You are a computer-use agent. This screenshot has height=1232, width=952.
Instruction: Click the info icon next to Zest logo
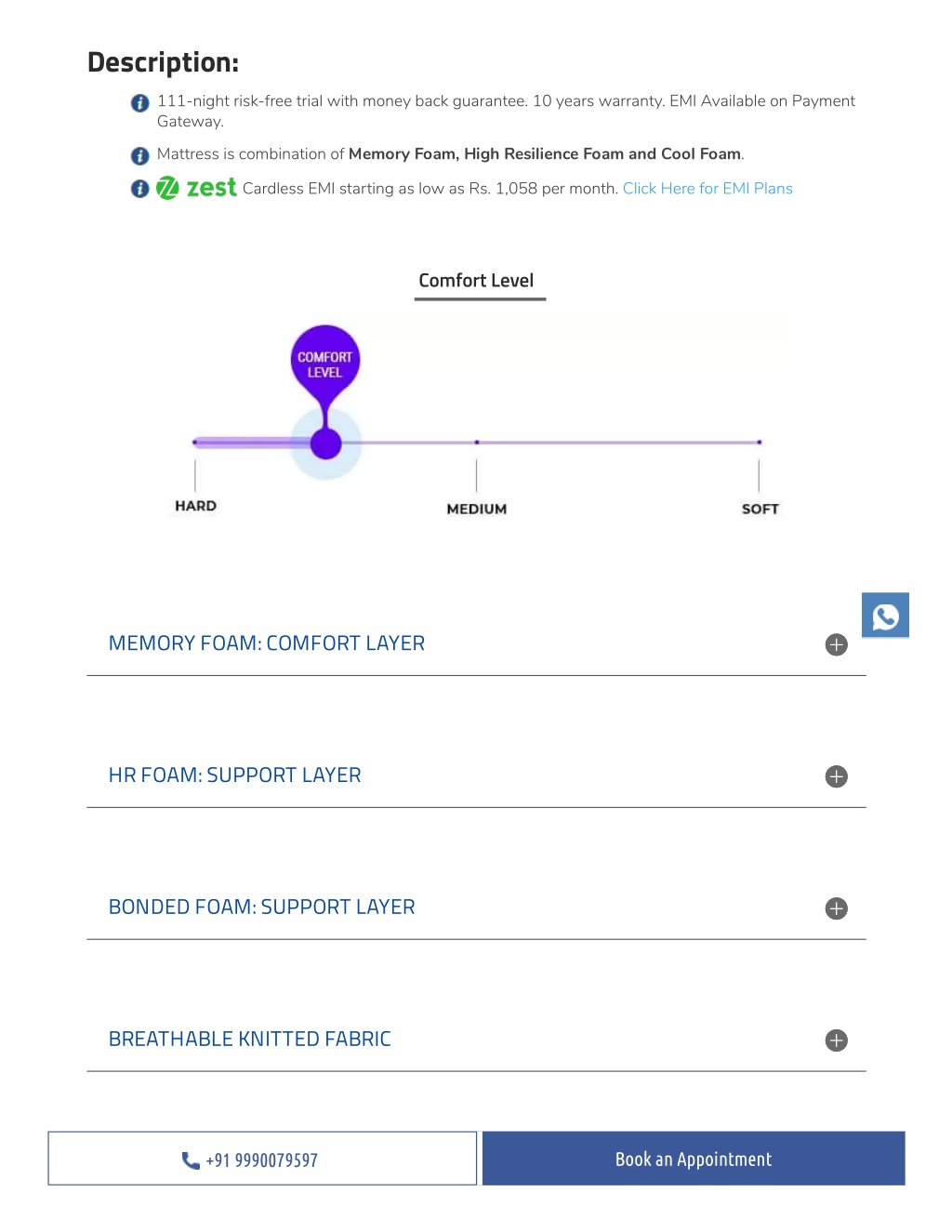[x=140, y=189]
